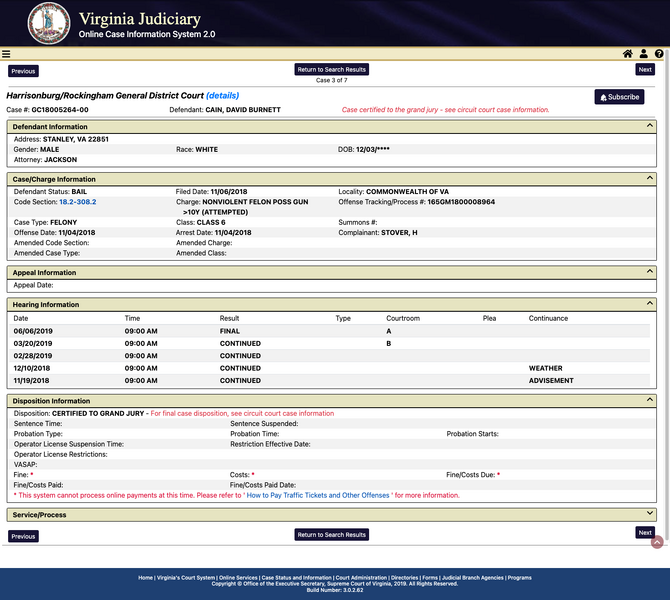The image size is (670, 600).
Task: Collapse the Disposition Information section
Action: tap(649, 400)
